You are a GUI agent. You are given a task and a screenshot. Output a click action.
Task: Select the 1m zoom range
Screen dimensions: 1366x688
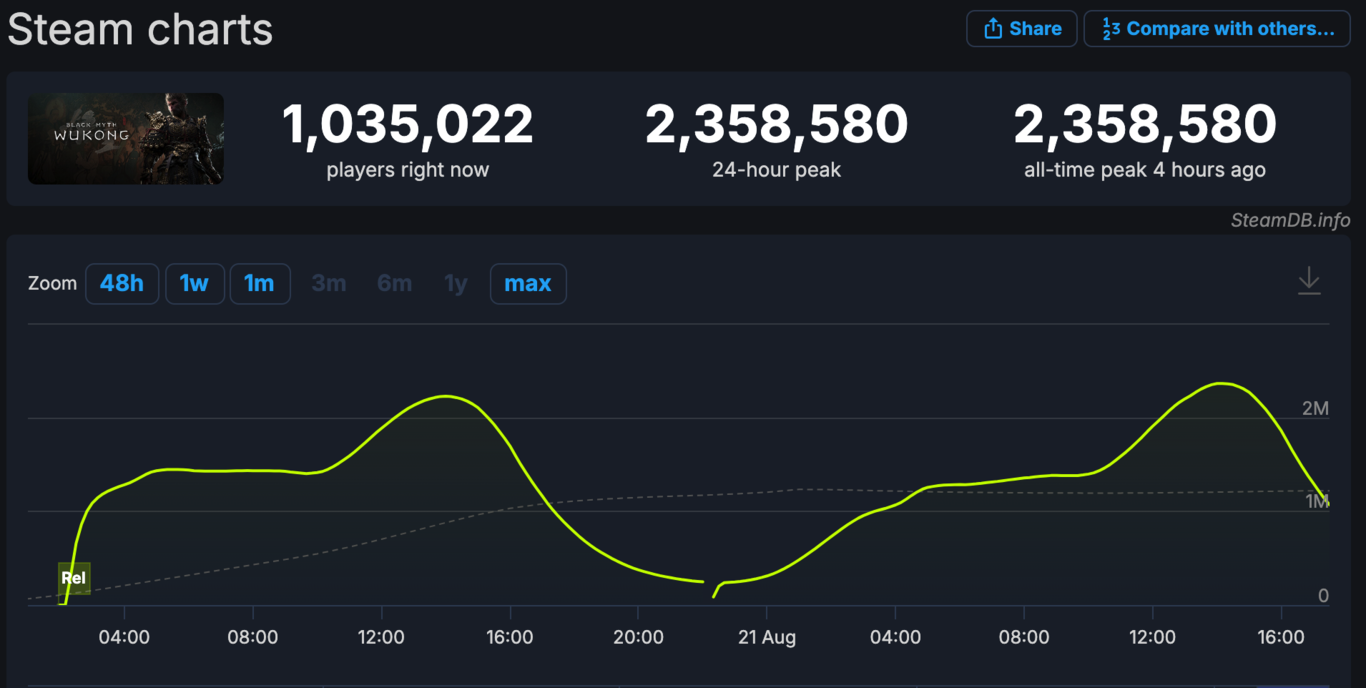[x=260, y=284]
